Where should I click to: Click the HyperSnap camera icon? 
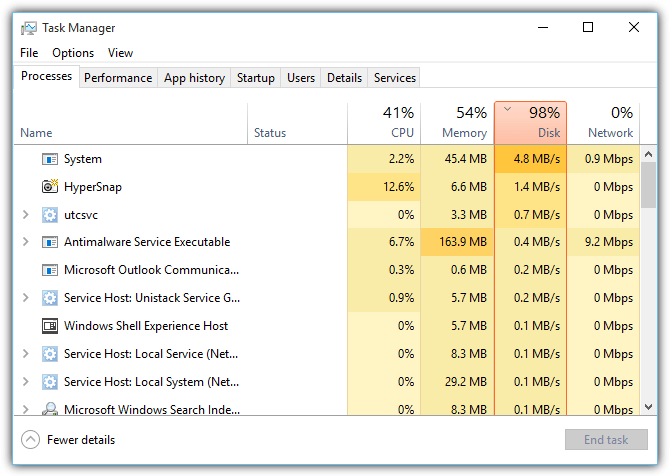(x=50, y=186)
